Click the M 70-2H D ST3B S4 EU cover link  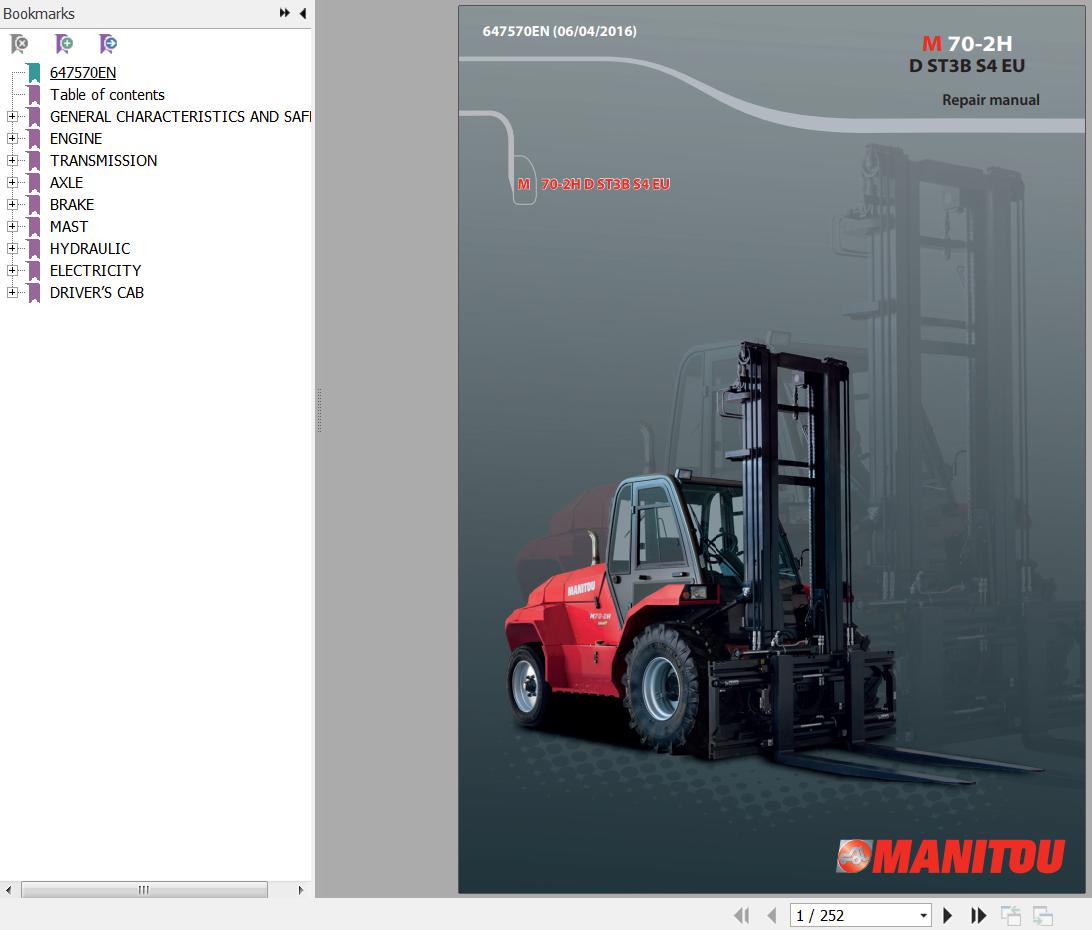(x=593, y=184)
